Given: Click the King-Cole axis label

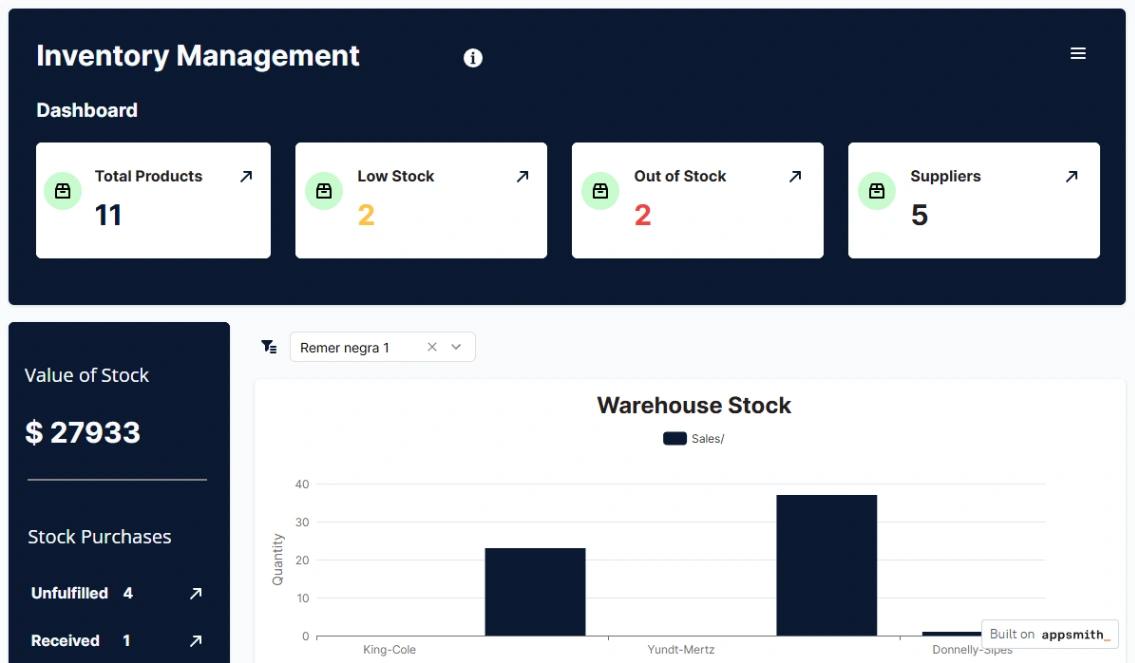Looking at the screenshot, I should point(389,650).
